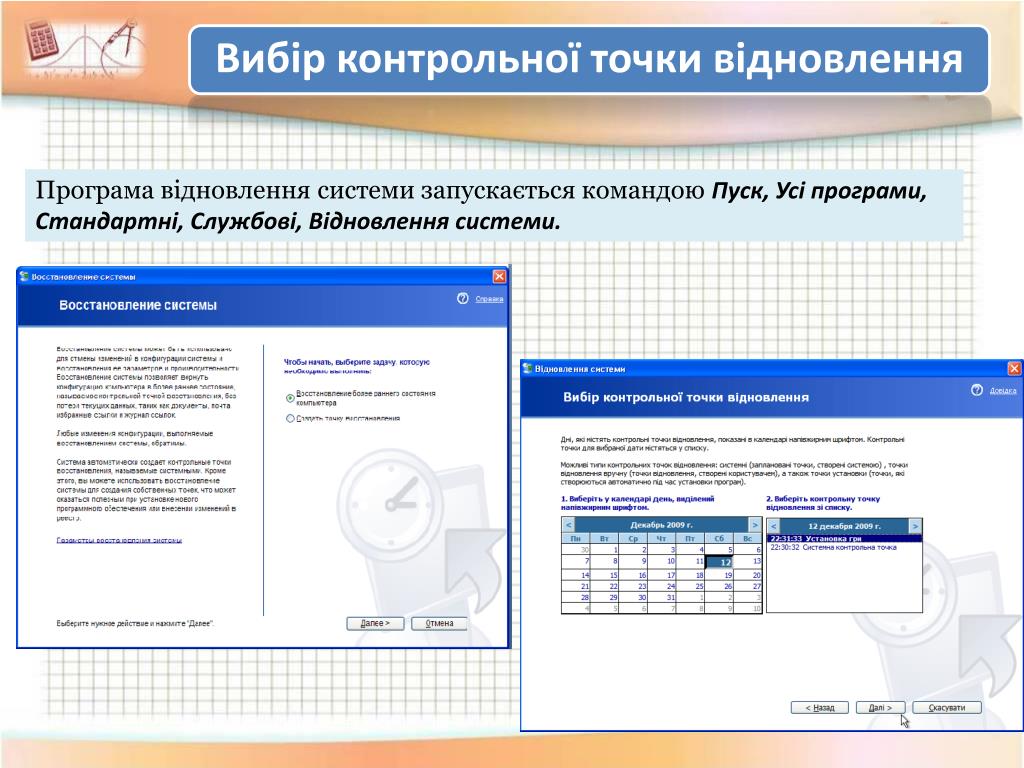Select day 23 in December calendar
Image resolution: width=1024 pixels, height=768 pixels.
[633, 586]
